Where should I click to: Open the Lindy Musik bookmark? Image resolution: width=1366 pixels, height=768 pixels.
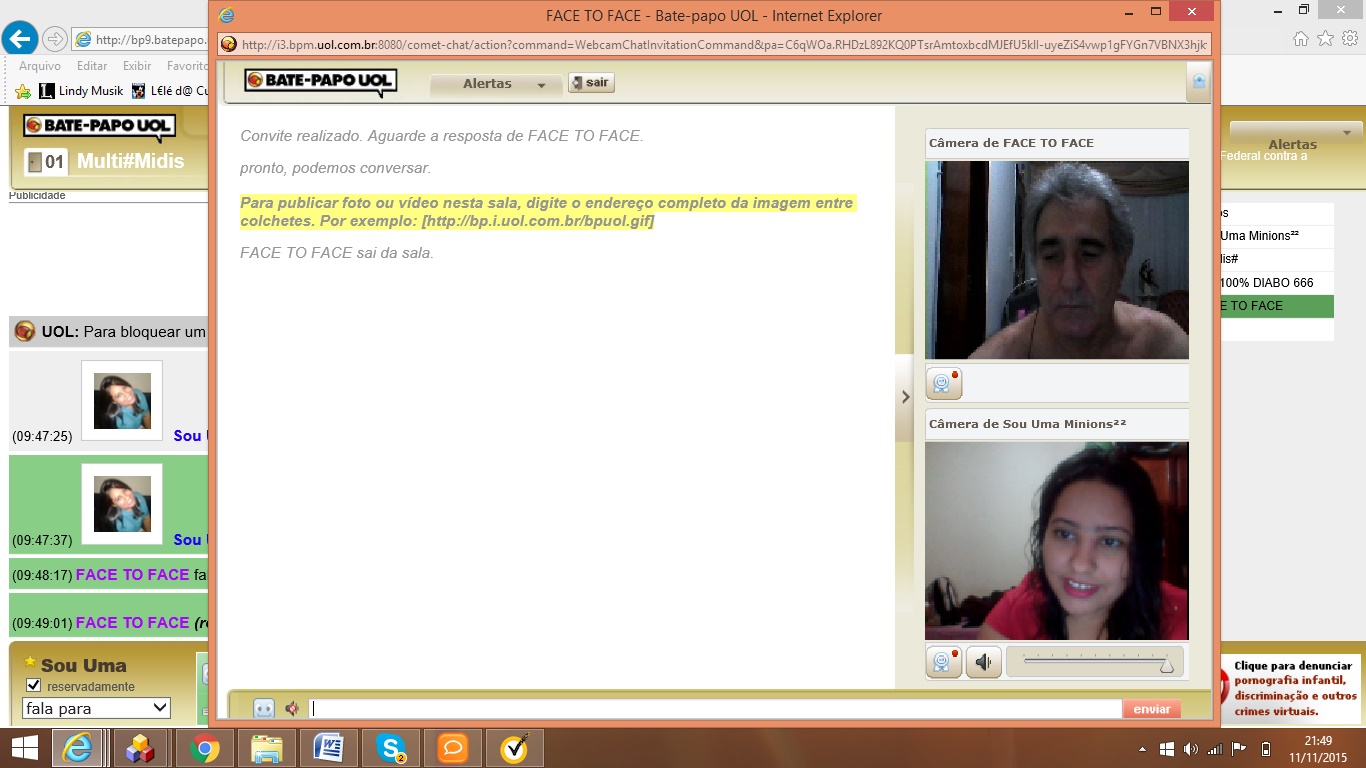(82, 91)
